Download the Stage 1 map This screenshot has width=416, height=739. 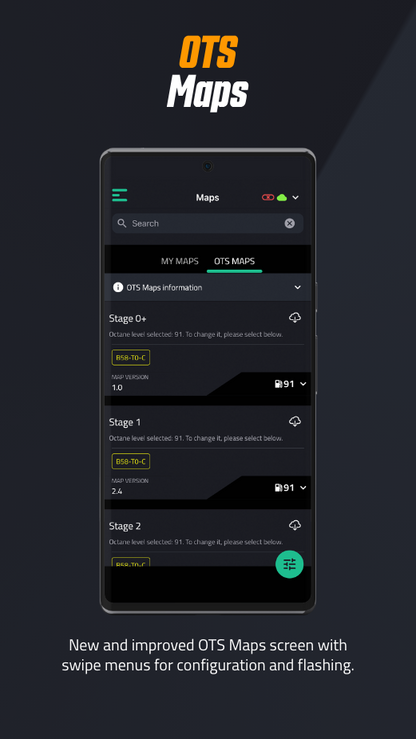coord(295,421)
